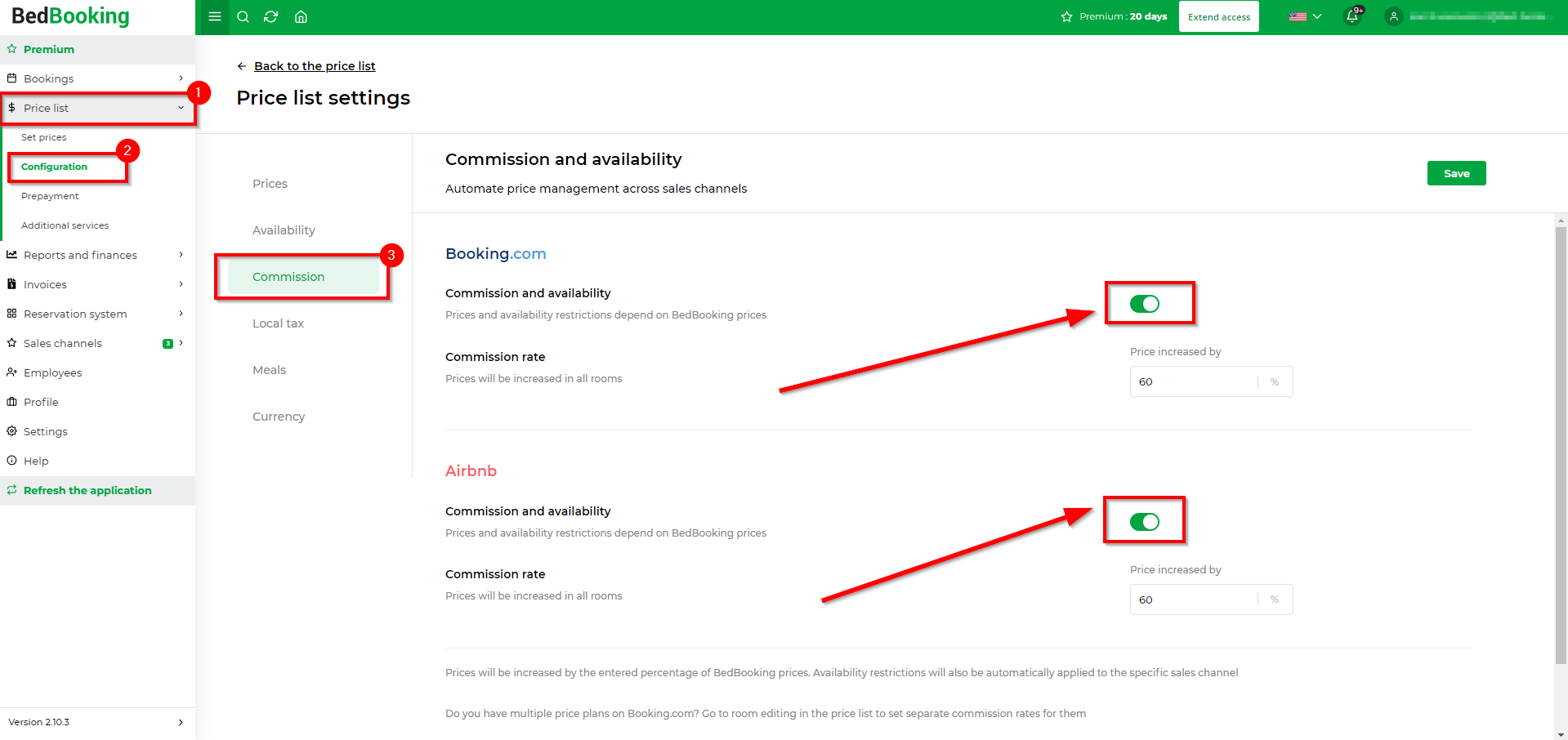Click Refresh the application link
1568x740 pixels.
tap(87, 490)
